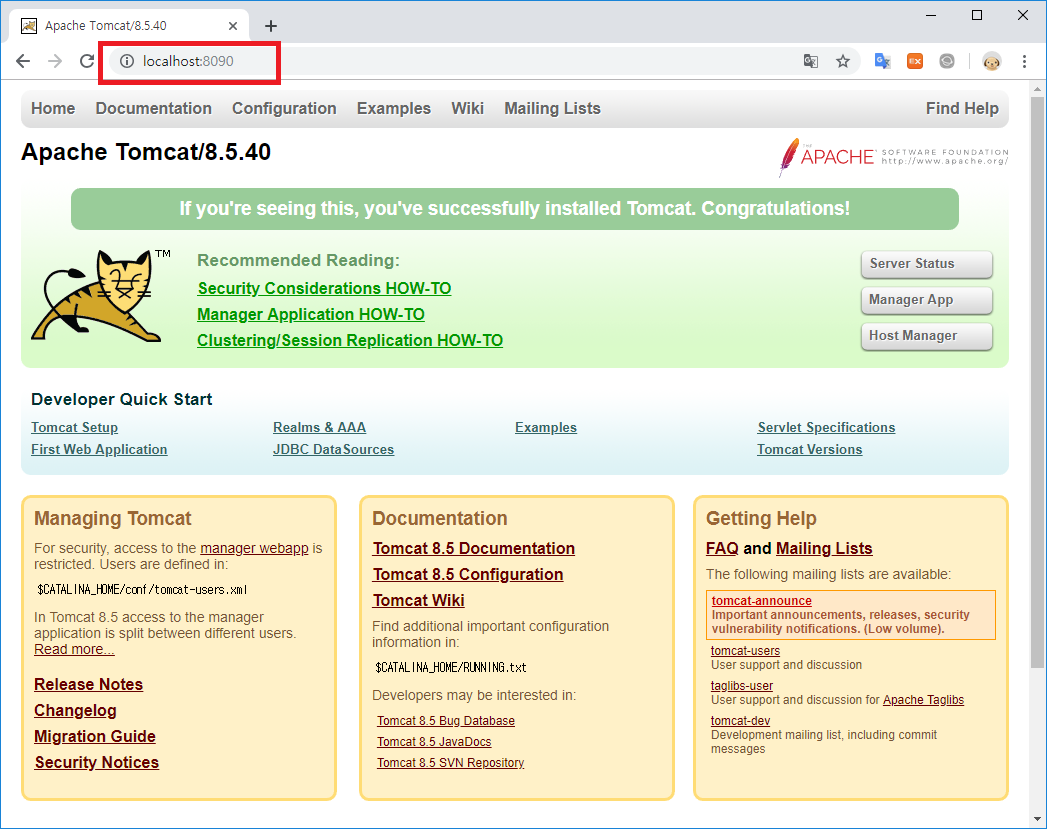
Task: Select the Apache Tomcat/8.5.40 browser tab
Action: coord(129,26)
